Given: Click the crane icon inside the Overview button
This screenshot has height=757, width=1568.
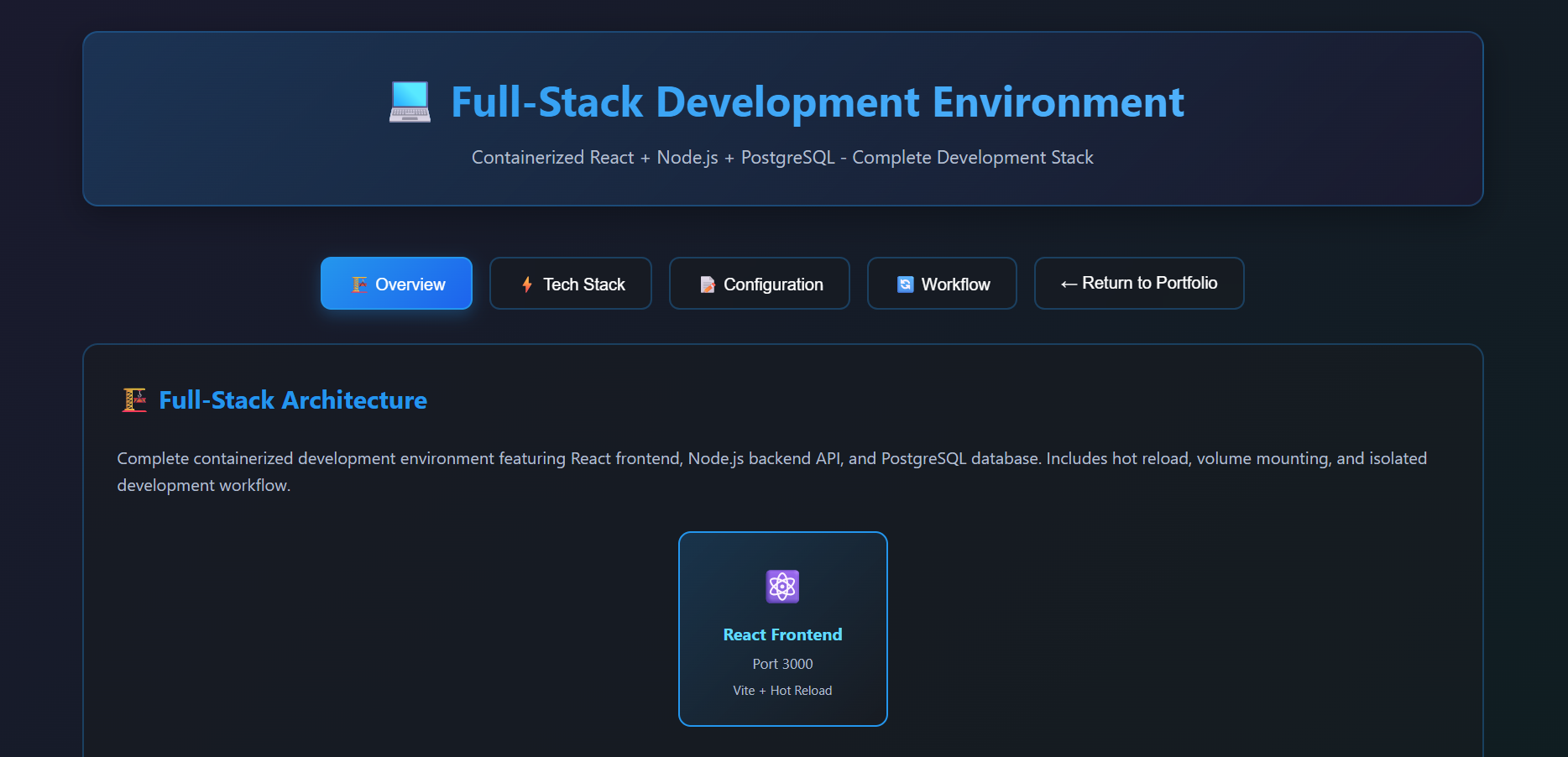Looking at the screenshot, I should [361, 284].
